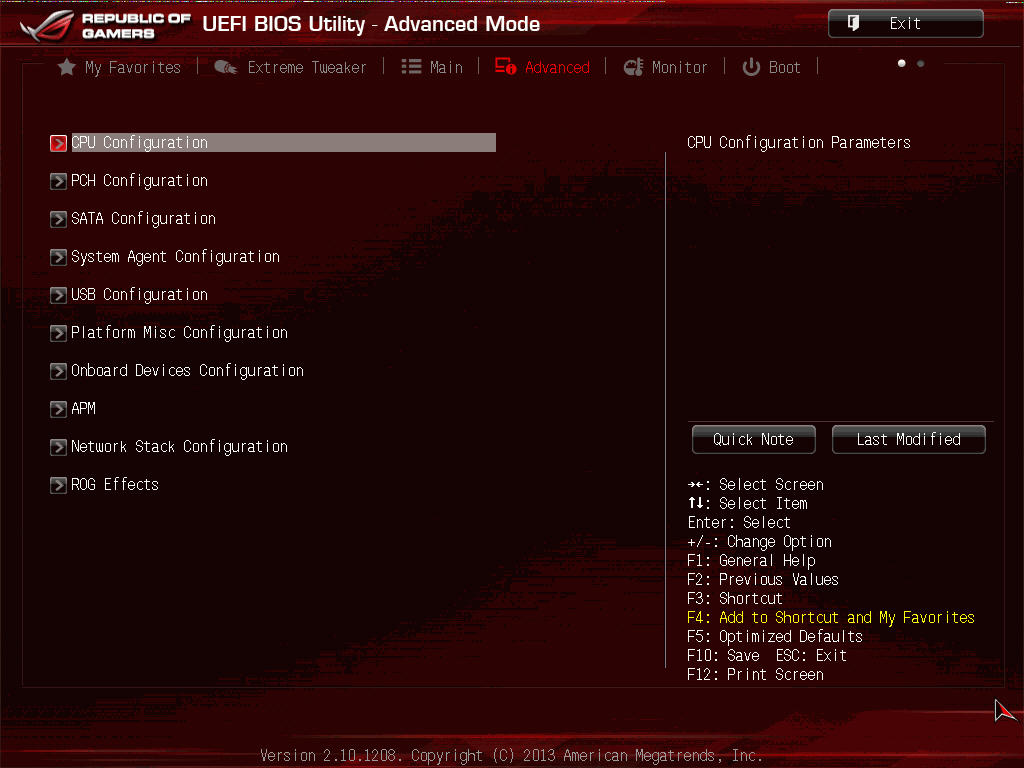
Task: Open the Onboard Devices Configuration entry
Action: click(x=187, y=370)
